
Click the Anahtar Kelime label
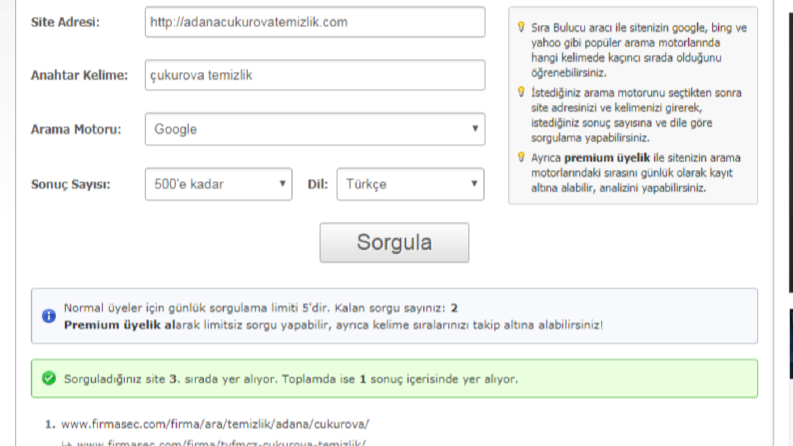pos(79,75)
